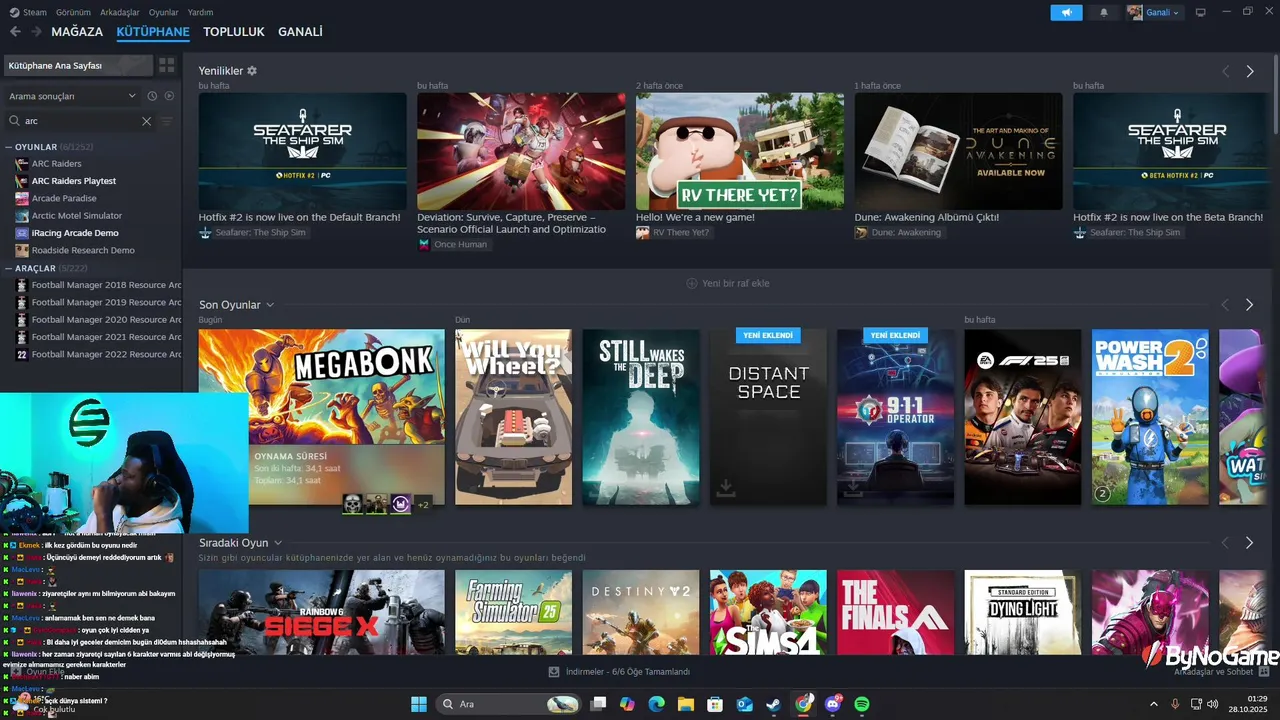Image resolution: width=1280 pixels, height=720 pixels.
Task: Select Roadside Research Demo in list
Action: coord(83,250)
